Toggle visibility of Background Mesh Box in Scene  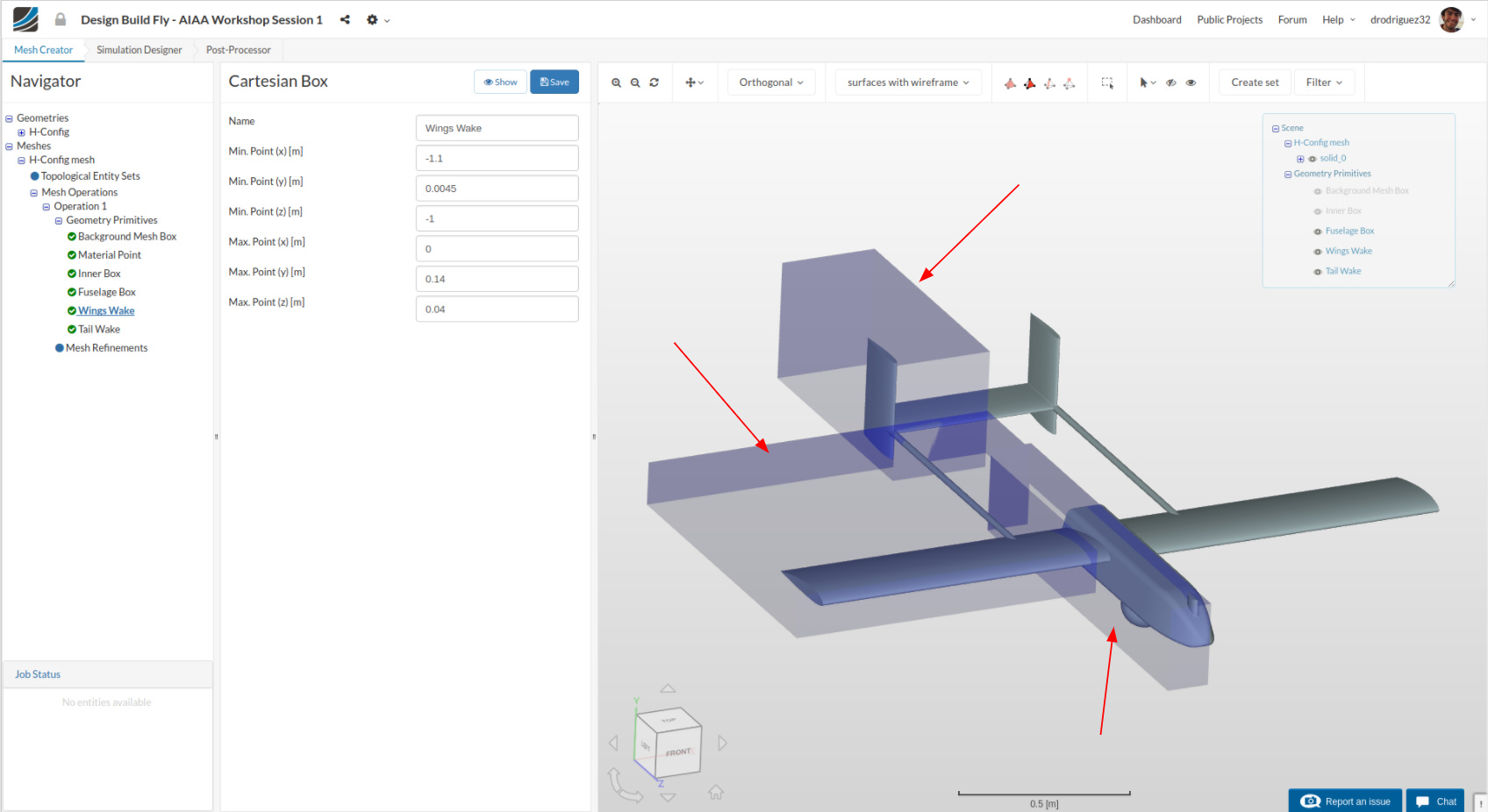tap(1318, 191)
